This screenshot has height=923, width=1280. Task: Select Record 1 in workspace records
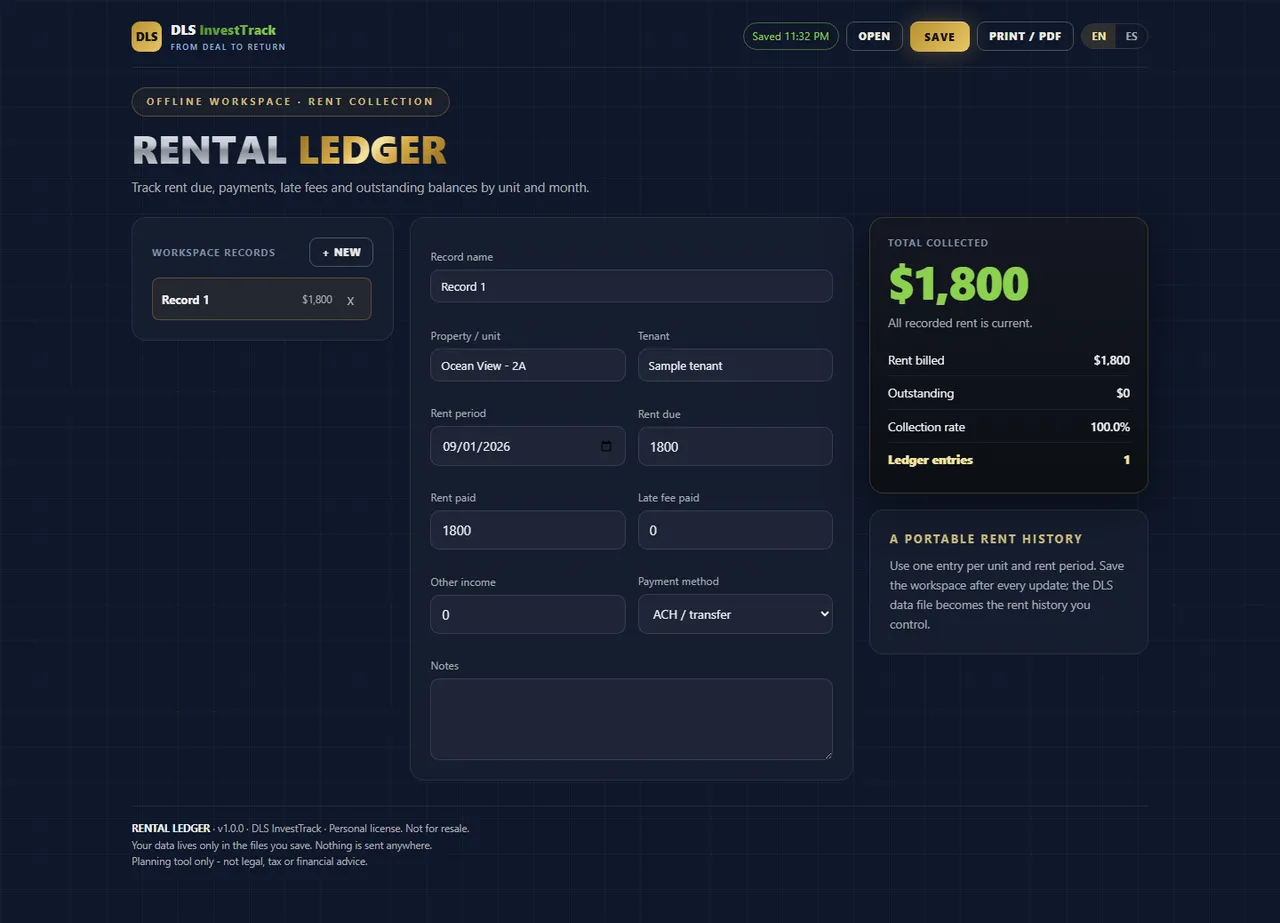pyautogui.click(x=261, y=299)
